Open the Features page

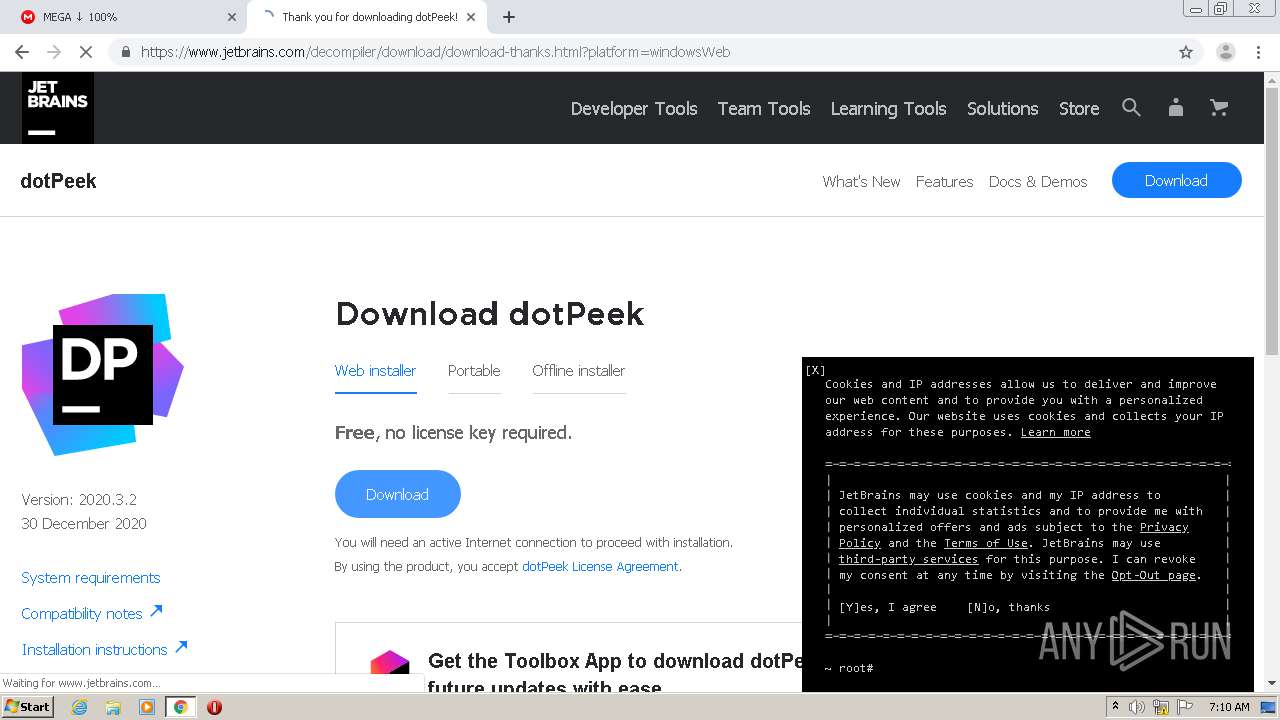[944, 181]
